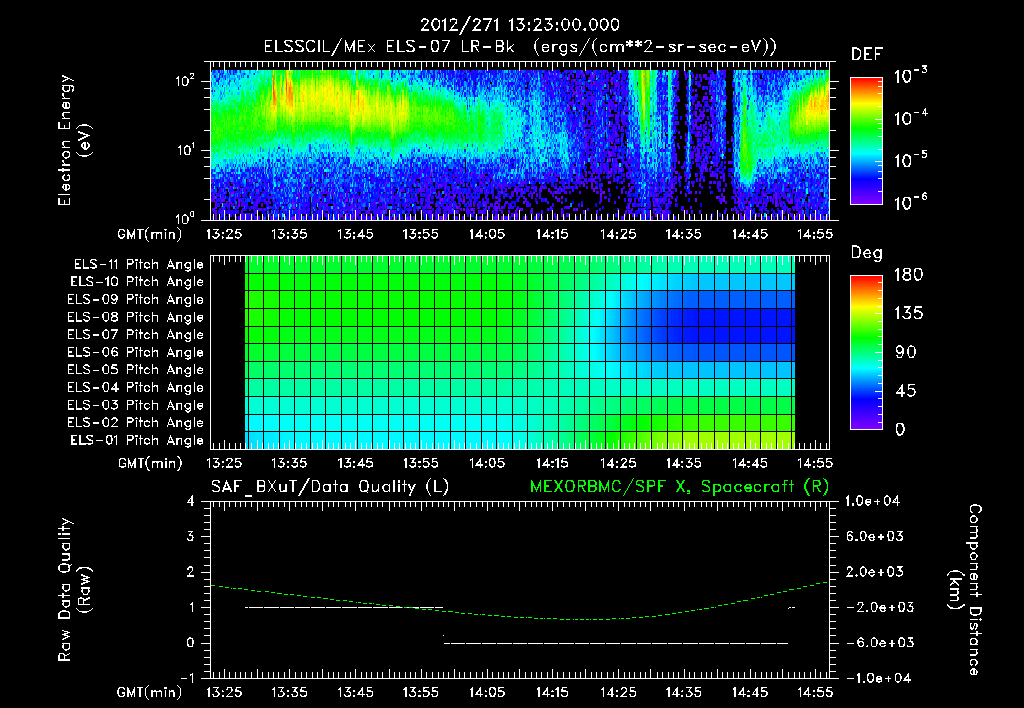
Task: Click ELS-06 Pitch Angle row label
Action: (135, 352)
